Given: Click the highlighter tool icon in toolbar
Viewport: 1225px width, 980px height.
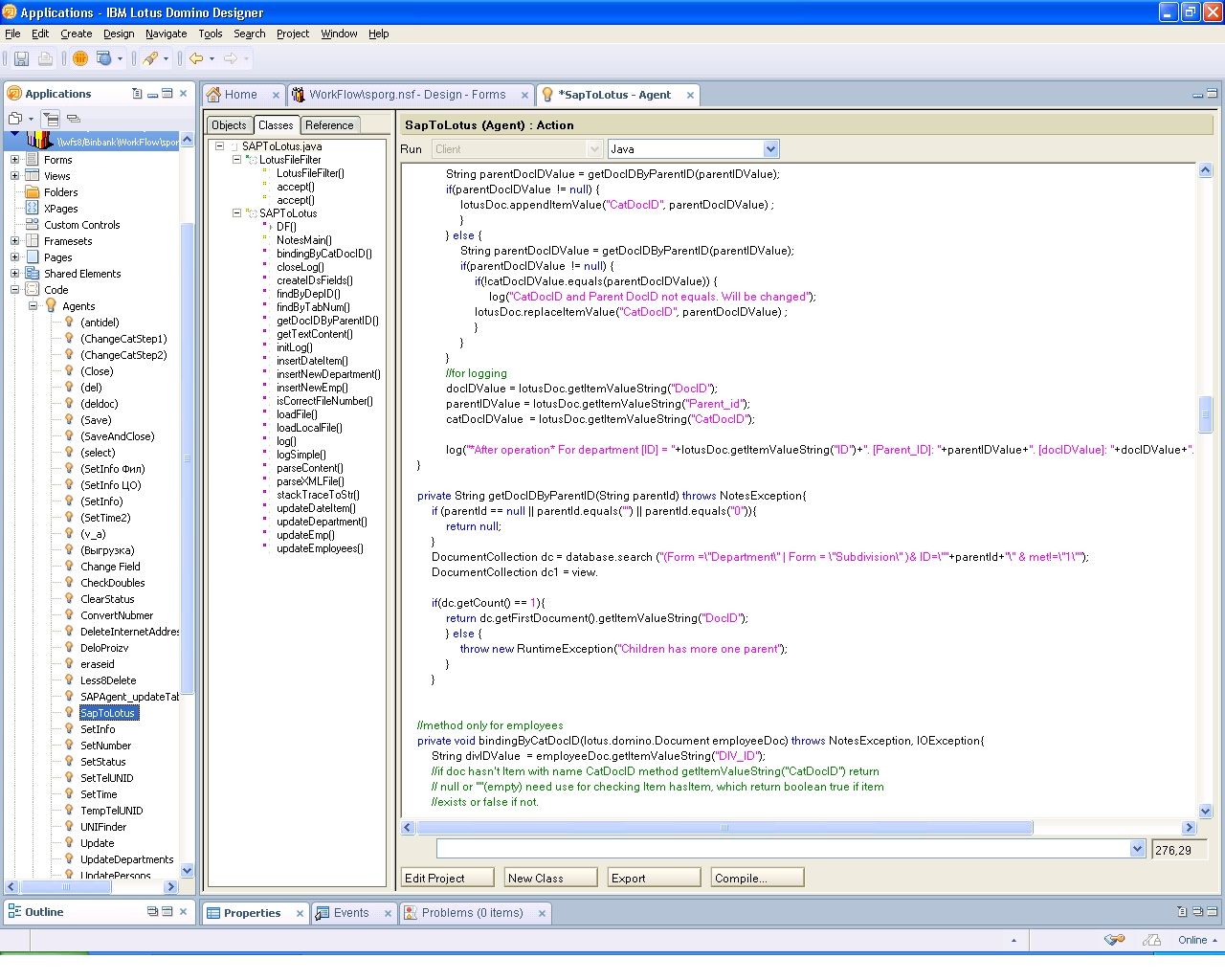Looking at the screenshot, I should pos(150,59).
